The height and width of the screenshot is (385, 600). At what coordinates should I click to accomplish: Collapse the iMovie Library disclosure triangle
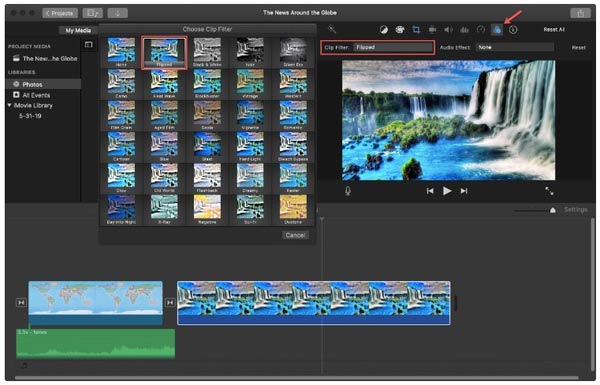(10, 105)
